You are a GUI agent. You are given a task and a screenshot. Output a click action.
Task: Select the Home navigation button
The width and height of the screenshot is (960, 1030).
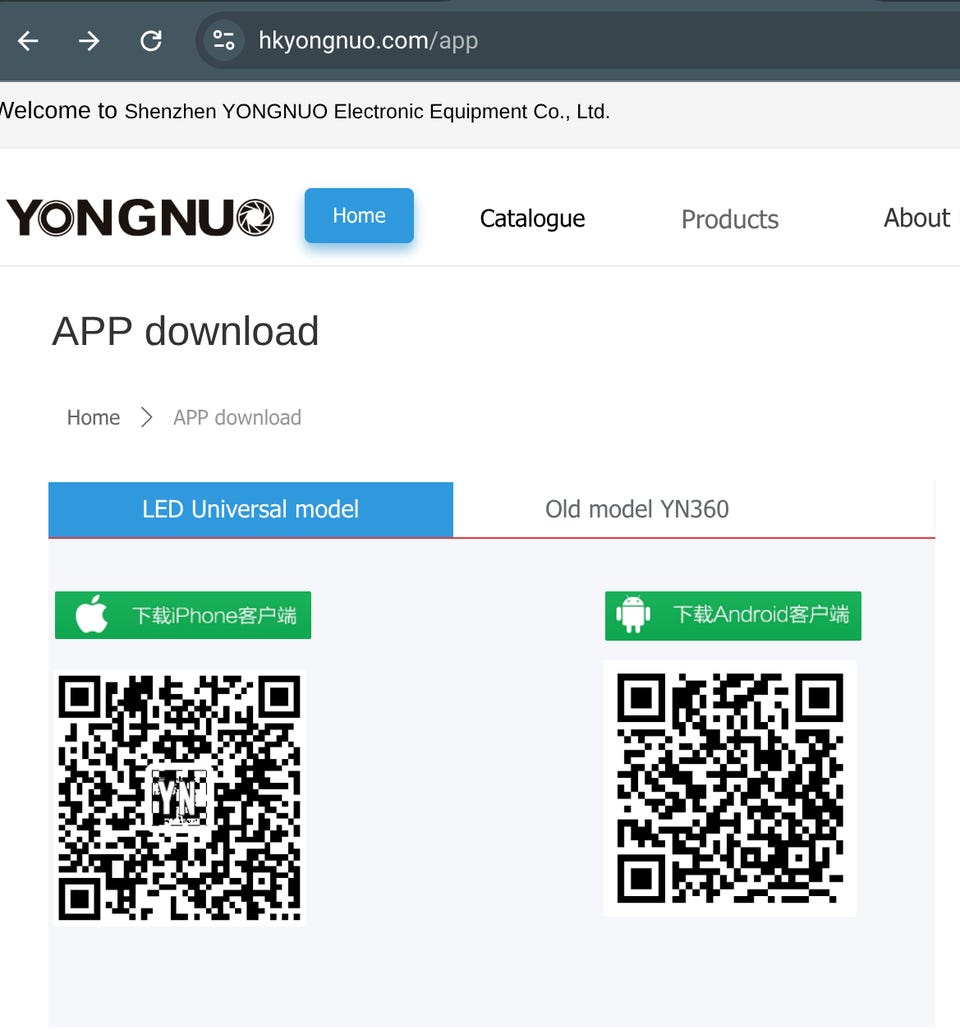pos(359,216)
